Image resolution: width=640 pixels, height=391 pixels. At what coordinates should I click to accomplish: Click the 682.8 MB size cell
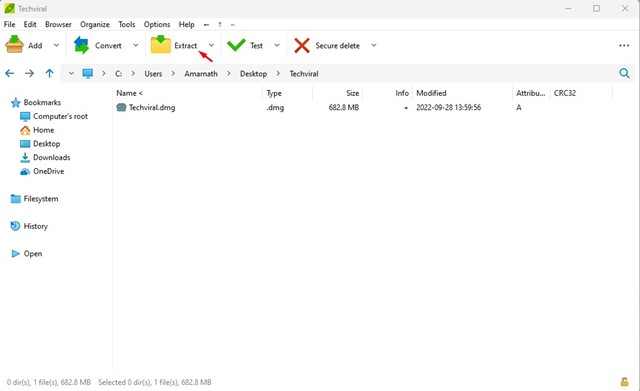point(344,108)
